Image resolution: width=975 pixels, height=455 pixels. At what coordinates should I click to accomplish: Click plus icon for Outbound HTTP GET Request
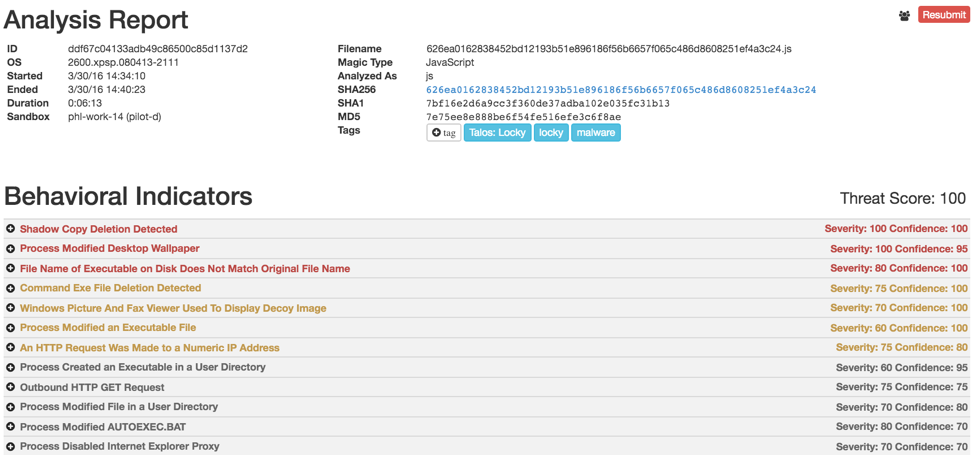[x=11, y=387]
